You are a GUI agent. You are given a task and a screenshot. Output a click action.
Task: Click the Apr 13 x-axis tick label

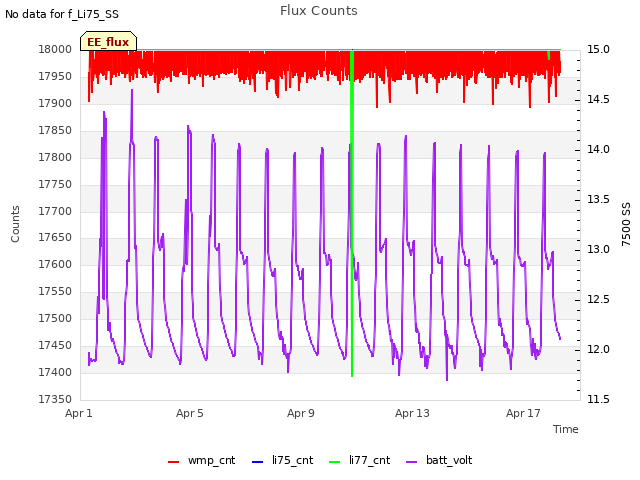coord(412,413)
